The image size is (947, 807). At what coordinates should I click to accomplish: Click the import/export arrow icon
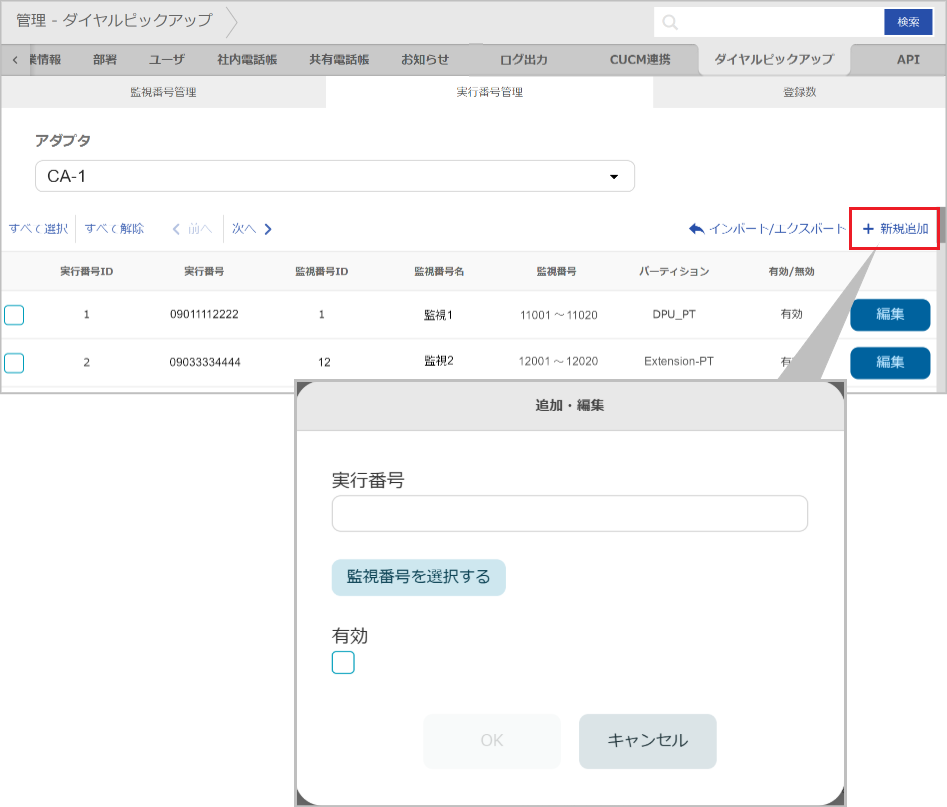click(x=696, y=229)
